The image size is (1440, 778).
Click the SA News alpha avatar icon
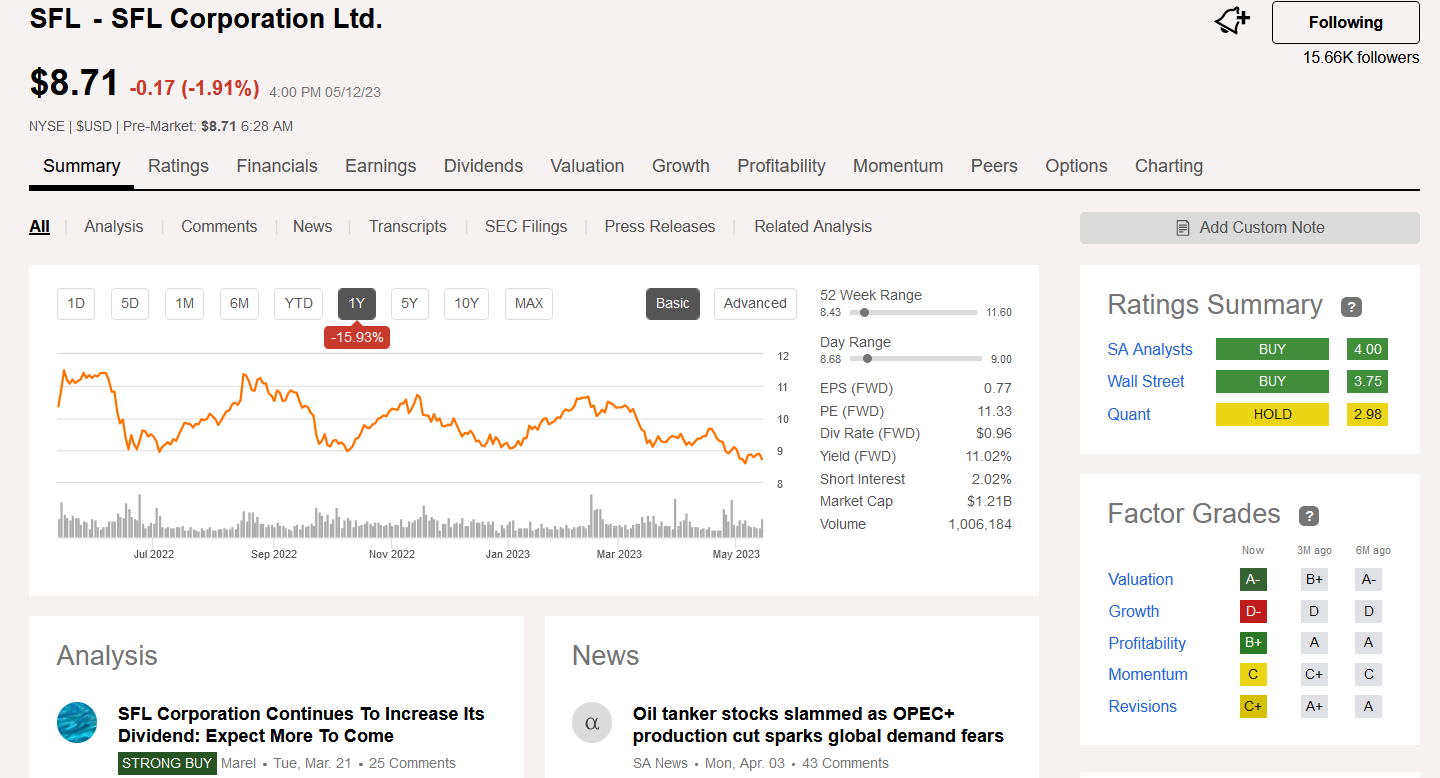click(592, 722)
